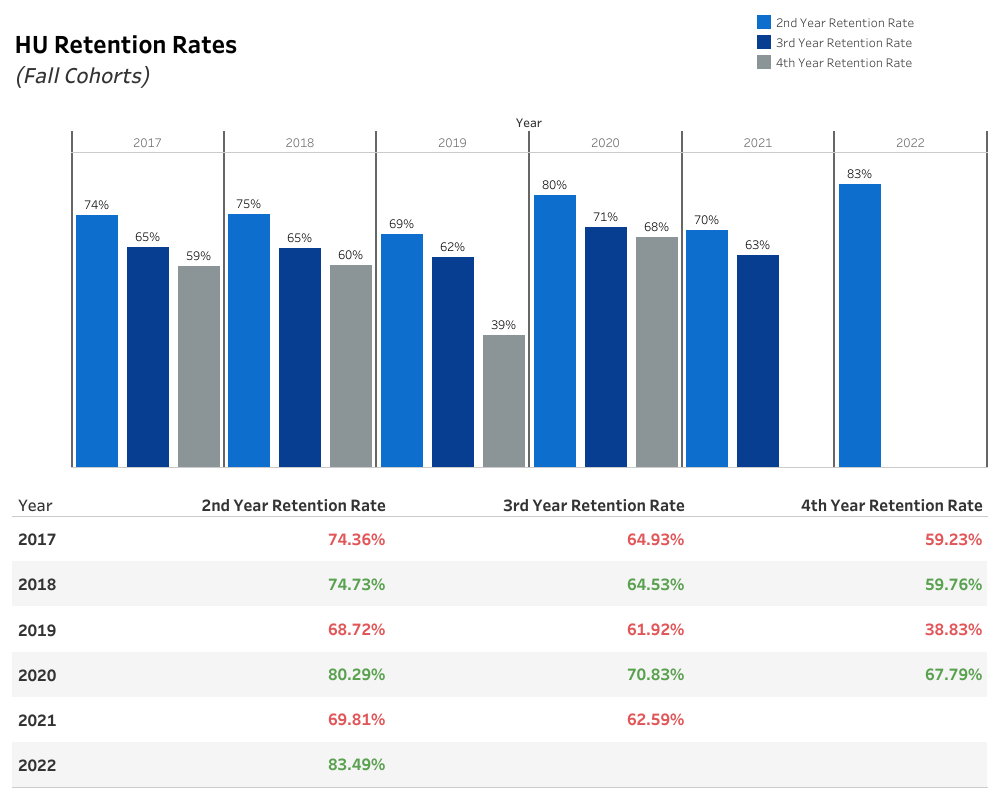Click the 2018 year header in chart
The width and height of the screenshot is (999, 799).
point(299,142)
